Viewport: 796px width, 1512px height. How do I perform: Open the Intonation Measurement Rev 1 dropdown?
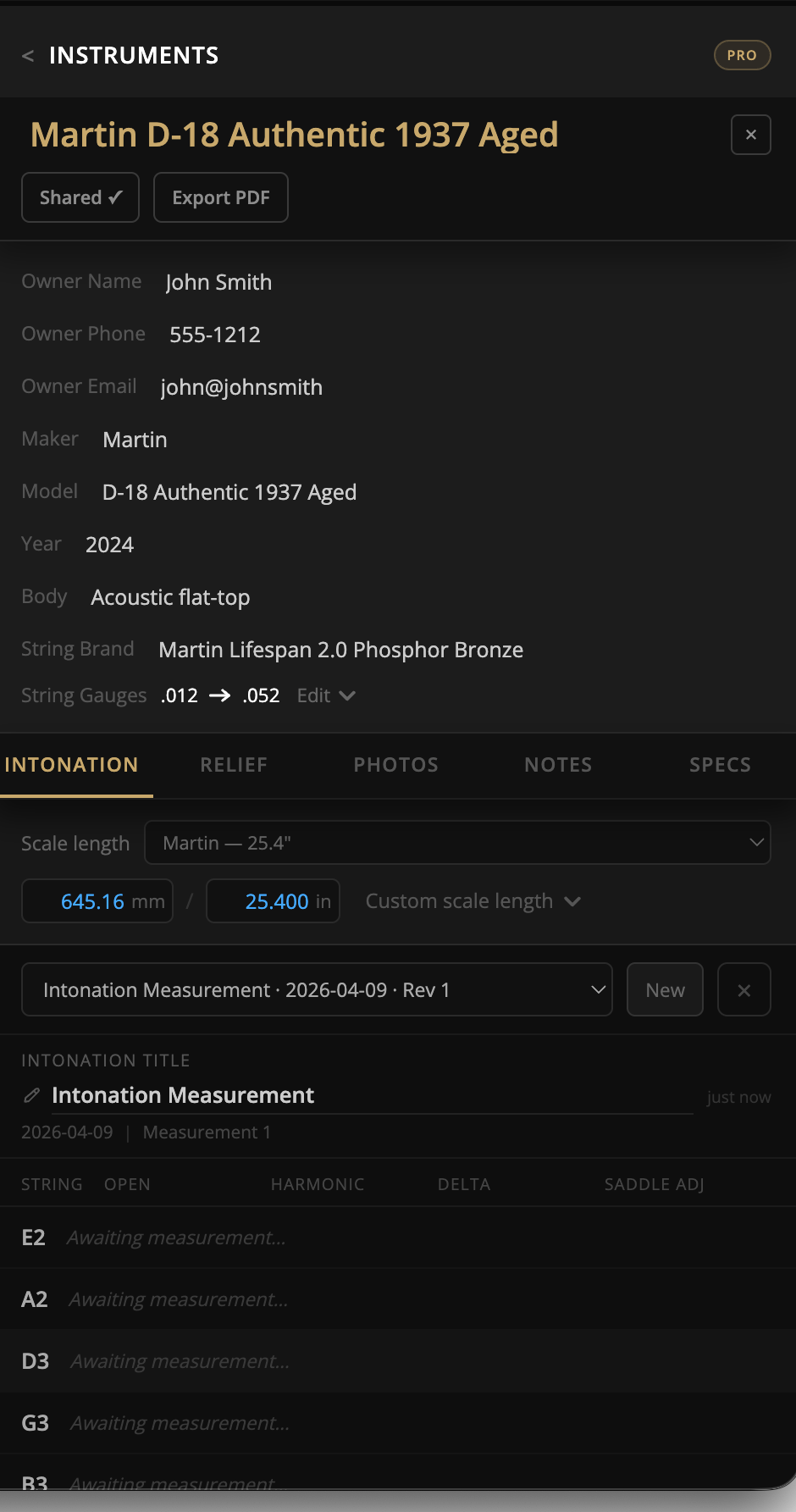(x=317, y=989)
